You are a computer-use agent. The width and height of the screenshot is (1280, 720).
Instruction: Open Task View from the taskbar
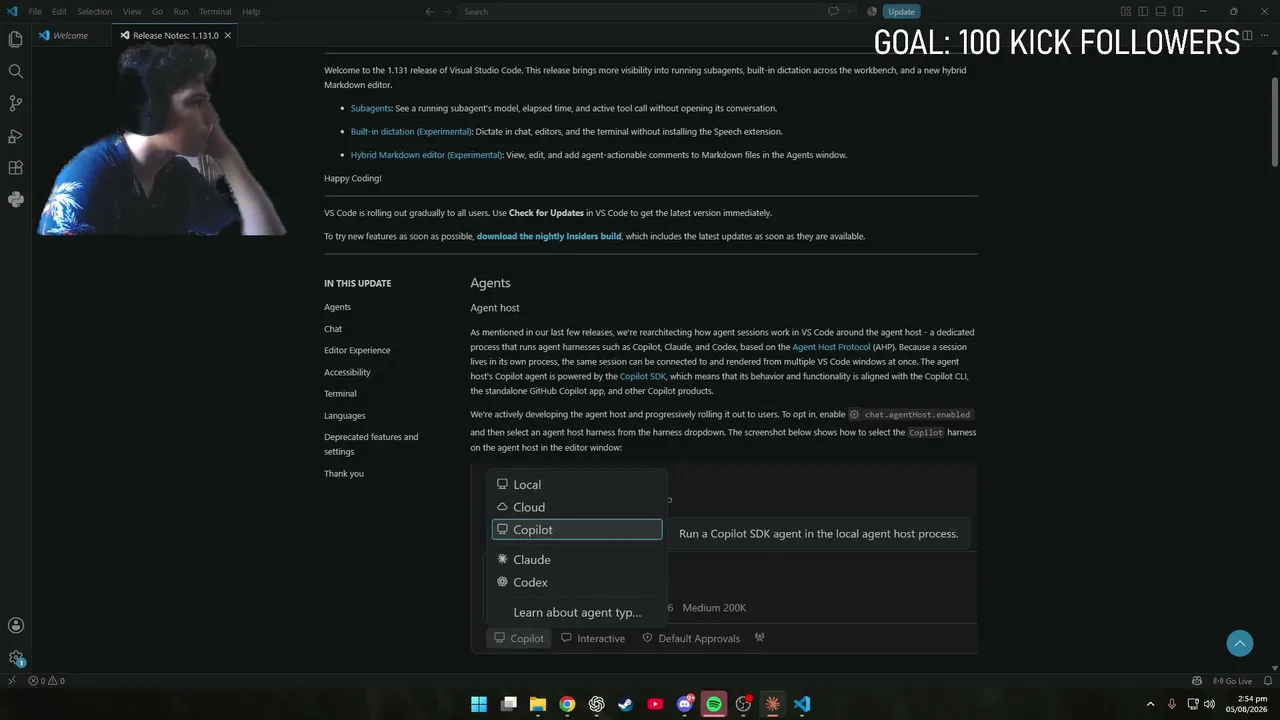[509, 704]
